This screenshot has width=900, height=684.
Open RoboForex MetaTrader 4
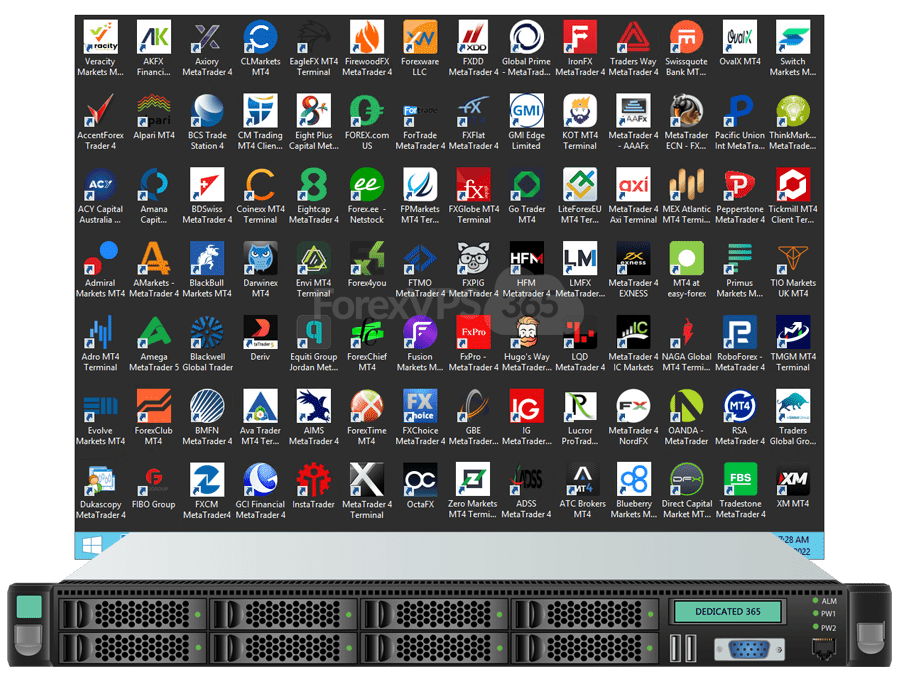[740, 336]
